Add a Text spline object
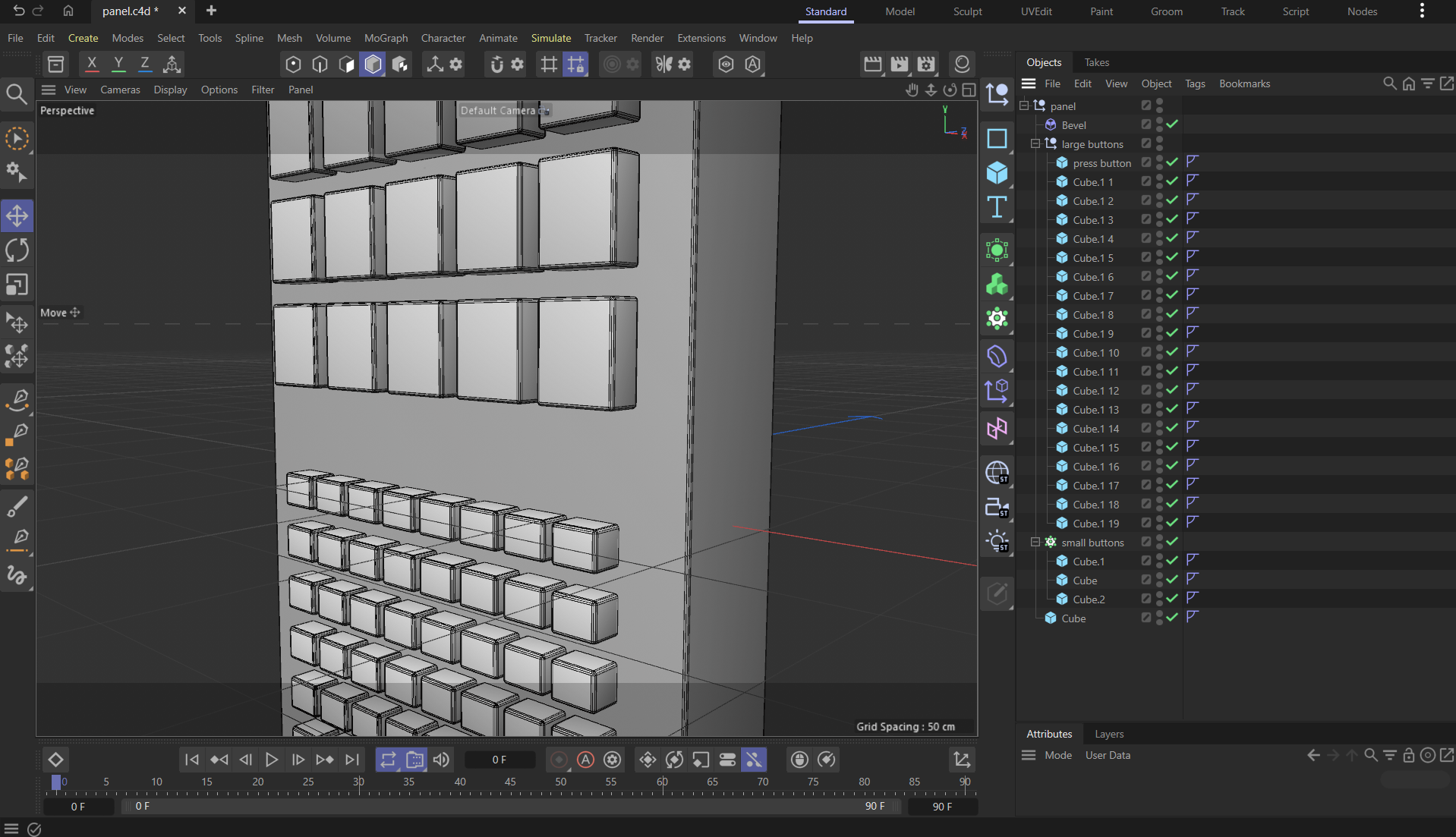 coord(997,207)
